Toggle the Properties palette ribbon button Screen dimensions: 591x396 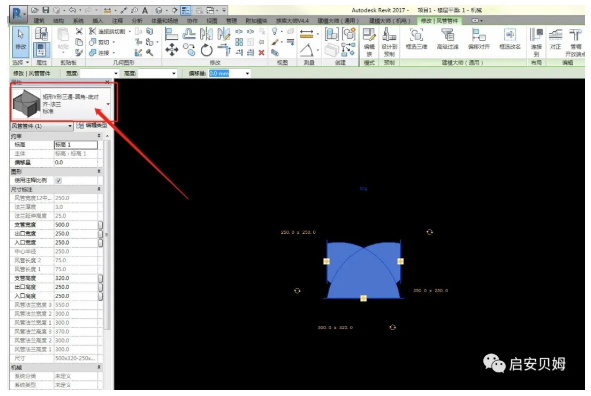click(41, 50)
